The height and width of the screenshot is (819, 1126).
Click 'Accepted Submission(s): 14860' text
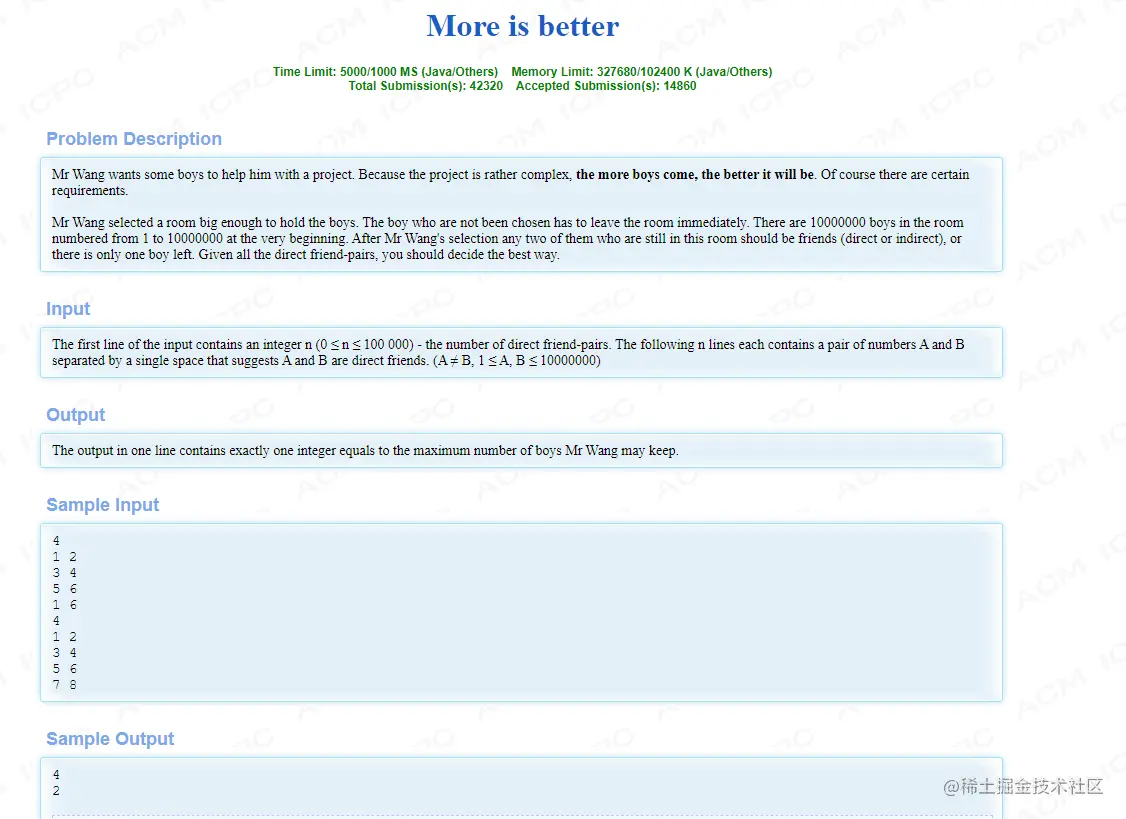click(x=605, y=86)
